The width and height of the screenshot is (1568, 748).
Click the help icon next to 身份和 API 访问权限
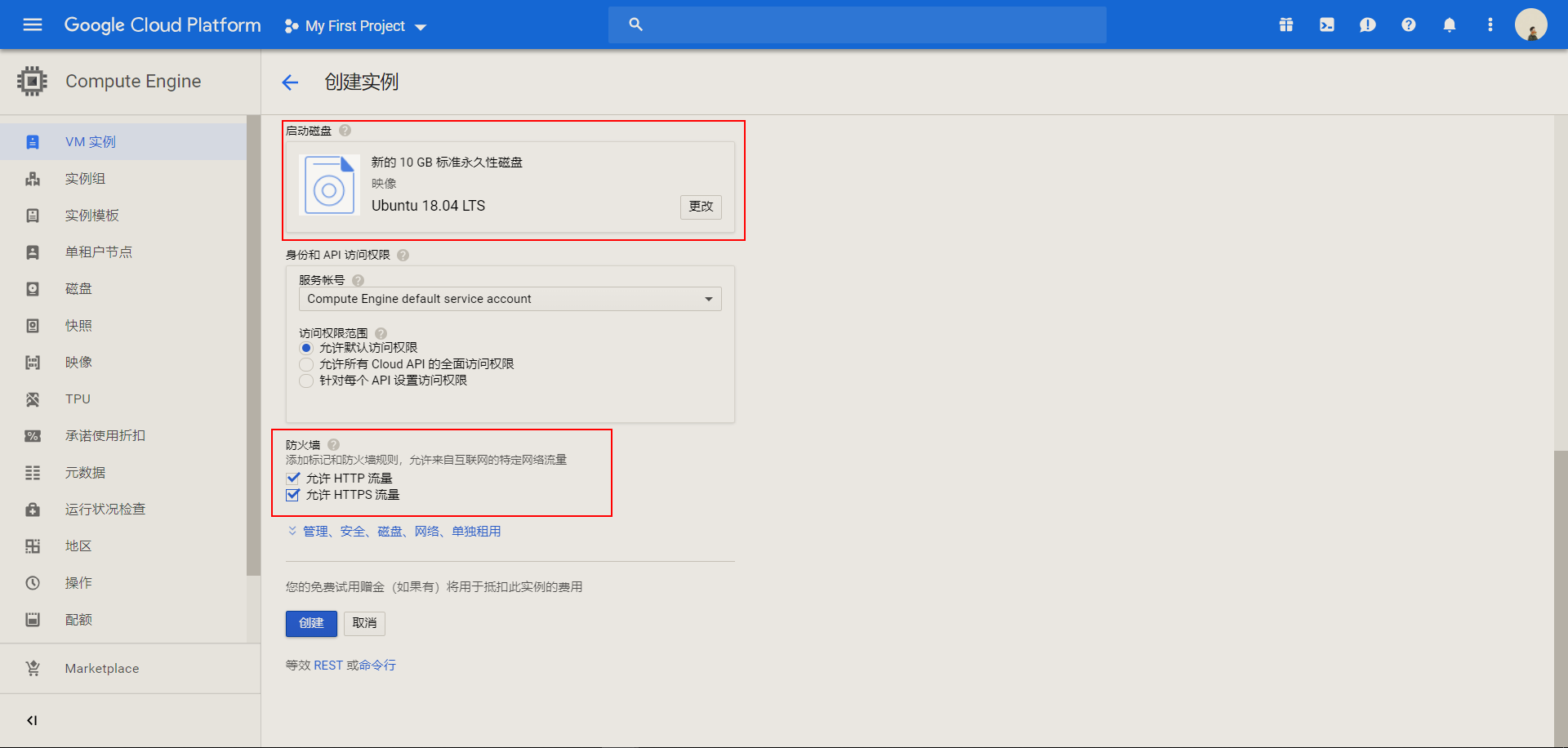pyautogui.click(x=403, y=255)
